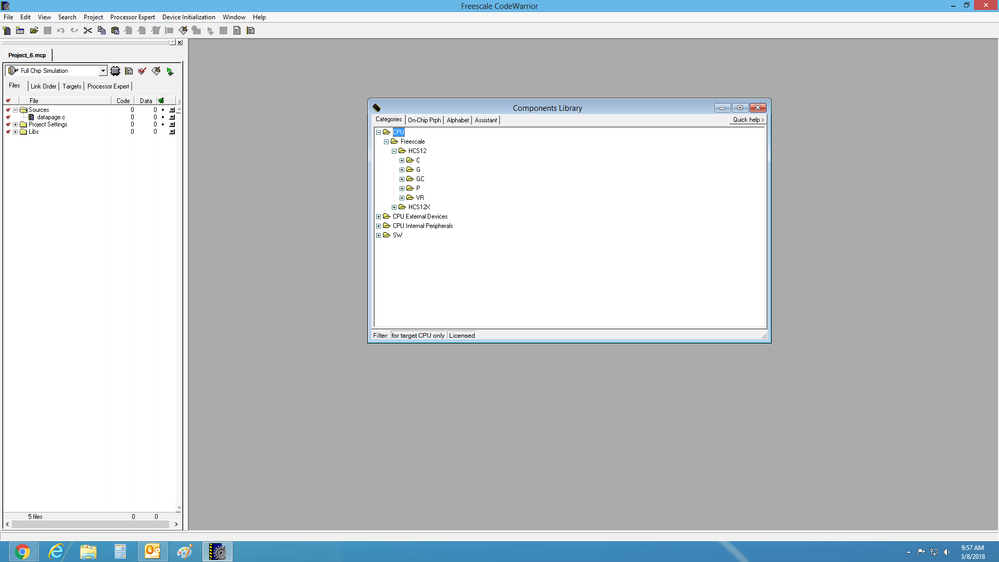Select the VR folder in tree

coord(420,198)
